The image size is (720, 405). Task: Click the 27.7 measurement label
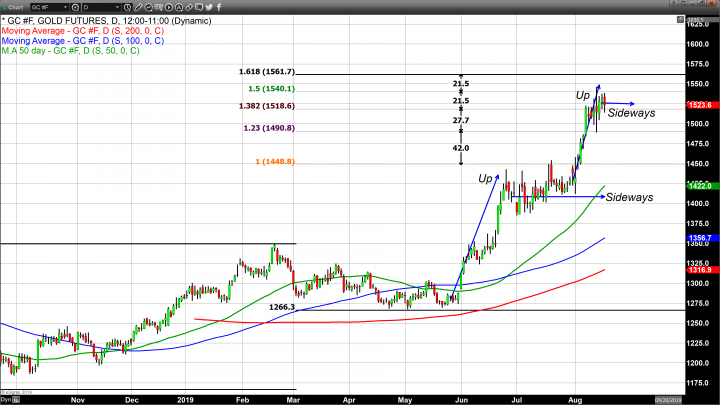coord(461,120)
